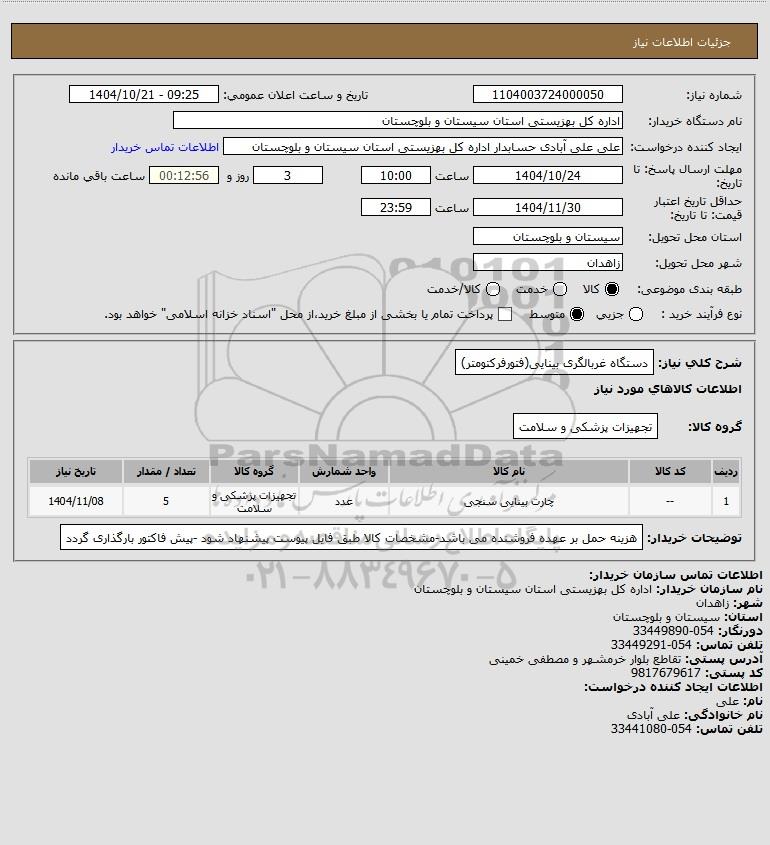Screen dimensions: 770x845
Task: Select the کالا radio button
Action: (x=612, y=289)
